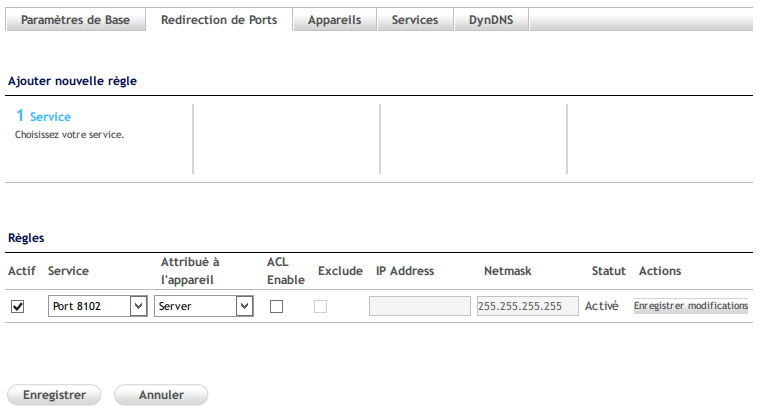Viewport: 759px width, 418px height.
Task: Cancel changes with the Annuler button
Action: pos(161,395)
